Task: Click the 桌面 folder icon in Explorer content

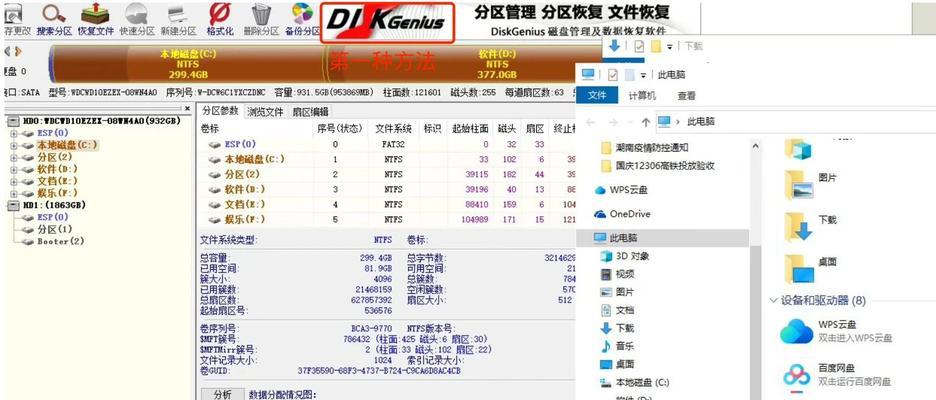Action: [798, 268]
